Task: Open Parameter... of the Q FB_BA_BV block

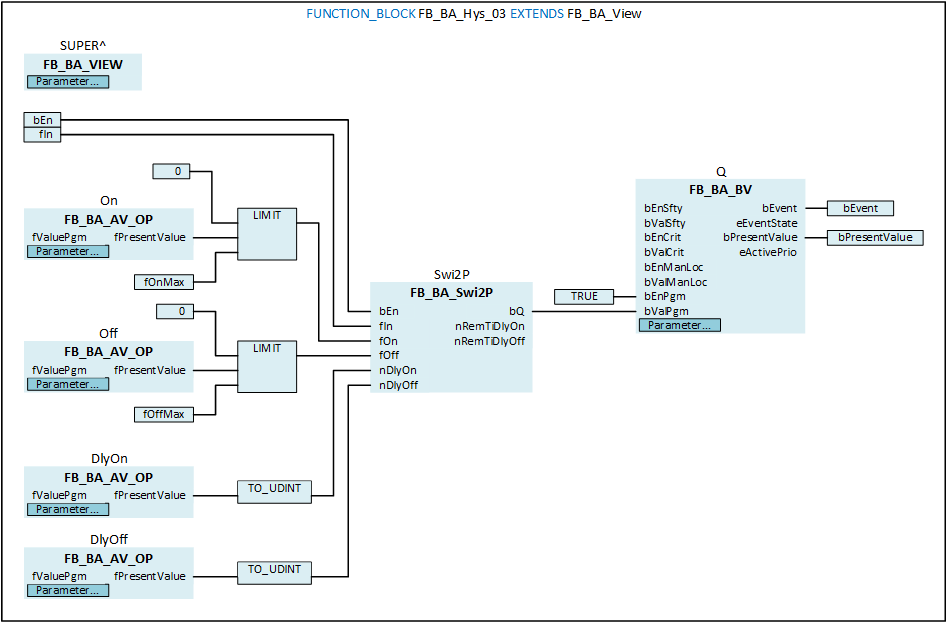Action: pyautogui.click(x=679, y=325)
